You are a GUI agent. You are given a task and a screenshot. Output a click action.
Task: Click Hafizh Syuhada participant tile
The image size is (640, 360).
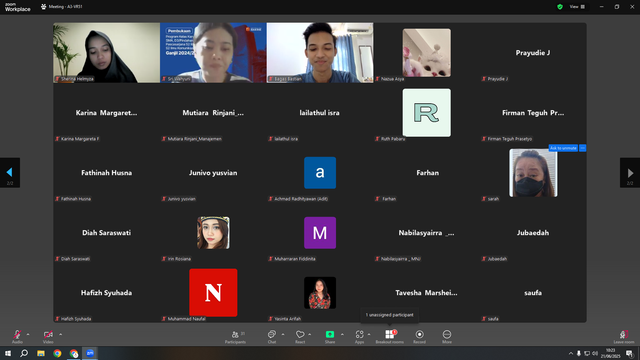(x=107, y=293)
